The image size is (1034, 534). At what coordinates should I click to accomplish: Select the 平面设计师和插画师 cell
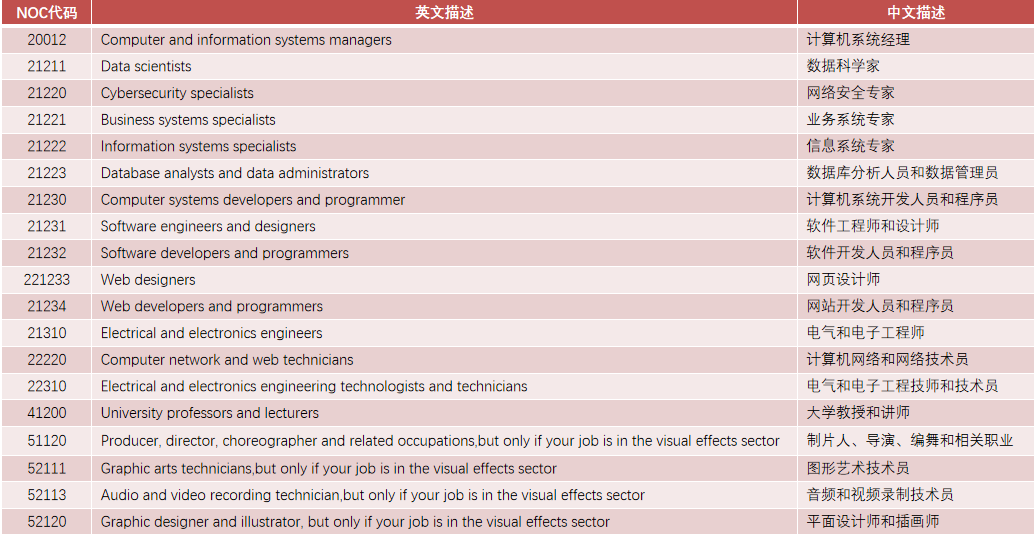[x=873, y=521]
